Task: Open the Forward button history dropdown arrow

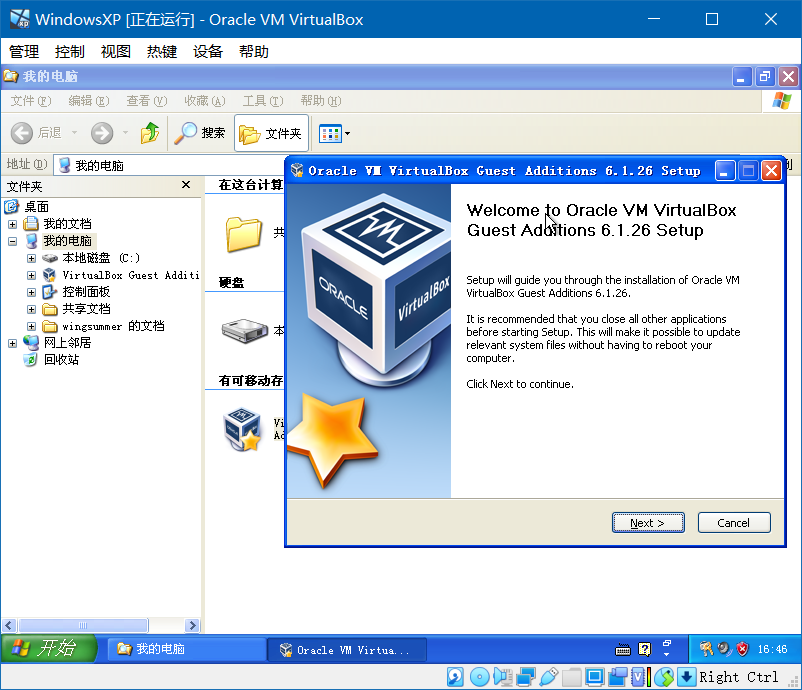Action: coord(125,133)
